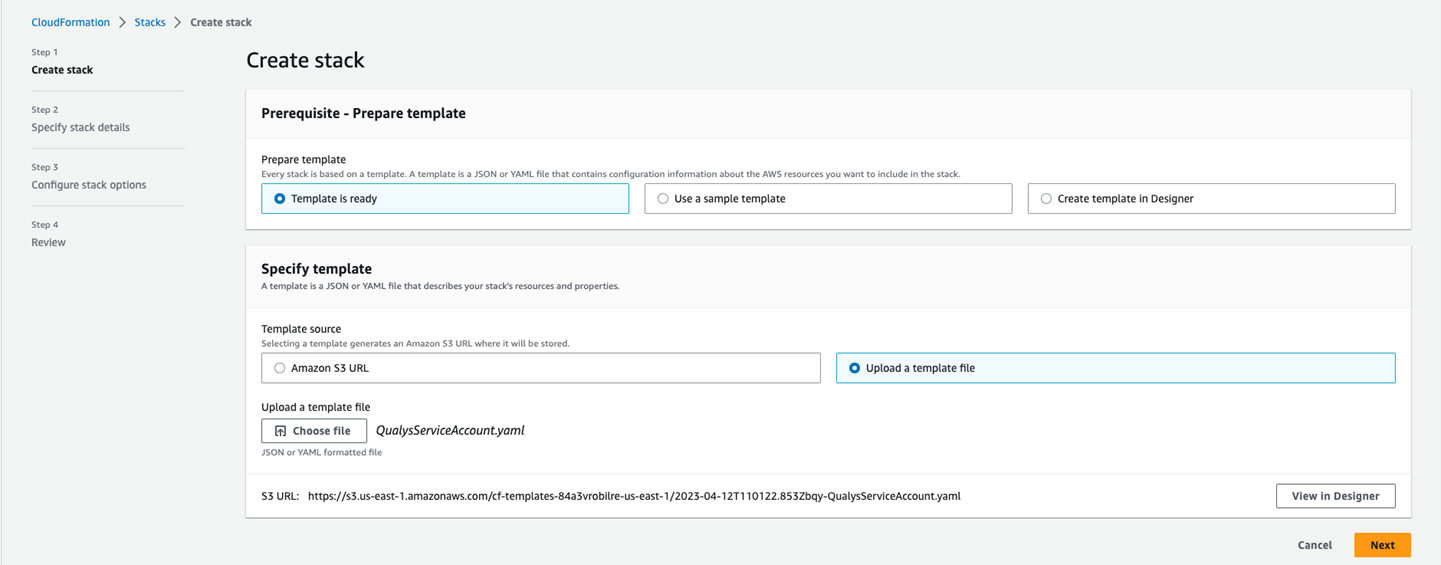Switch template source to Amazon S3 URL
This screenshot has width=1441, height=565.
point(280,368)
